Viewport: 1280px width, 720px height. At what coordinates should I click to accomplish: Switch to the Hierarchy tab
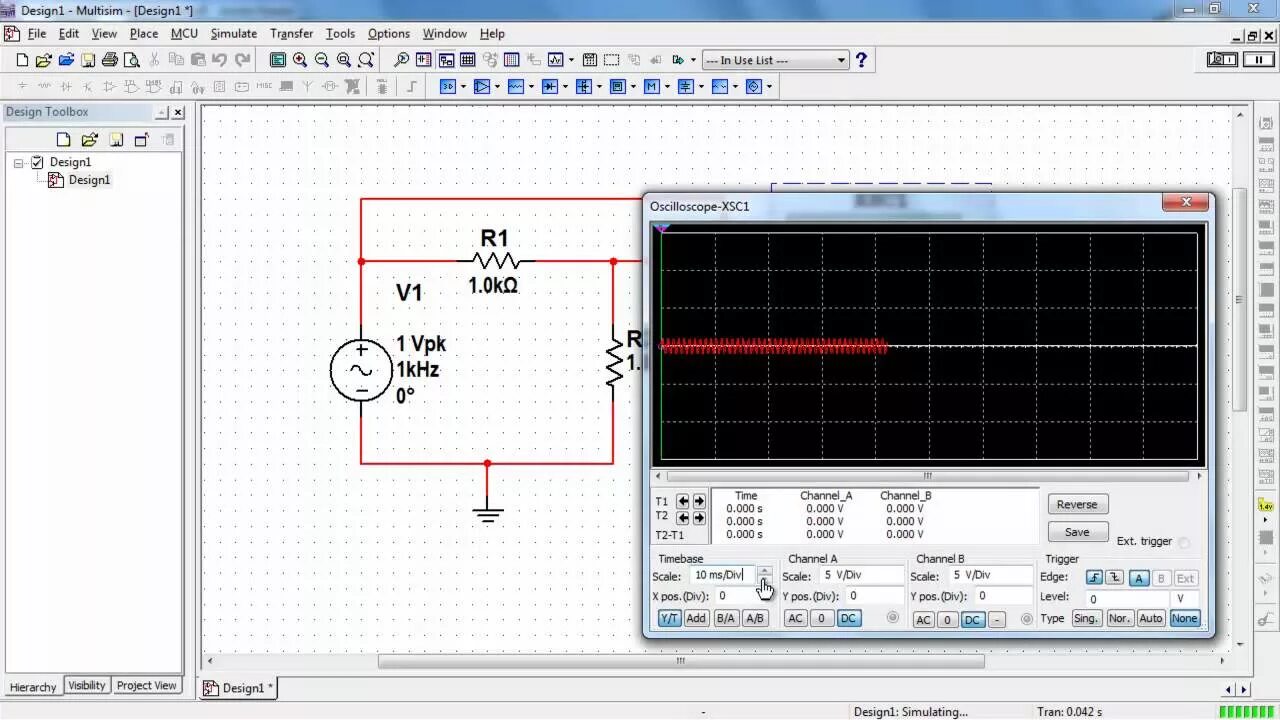(x=33, y=687)
